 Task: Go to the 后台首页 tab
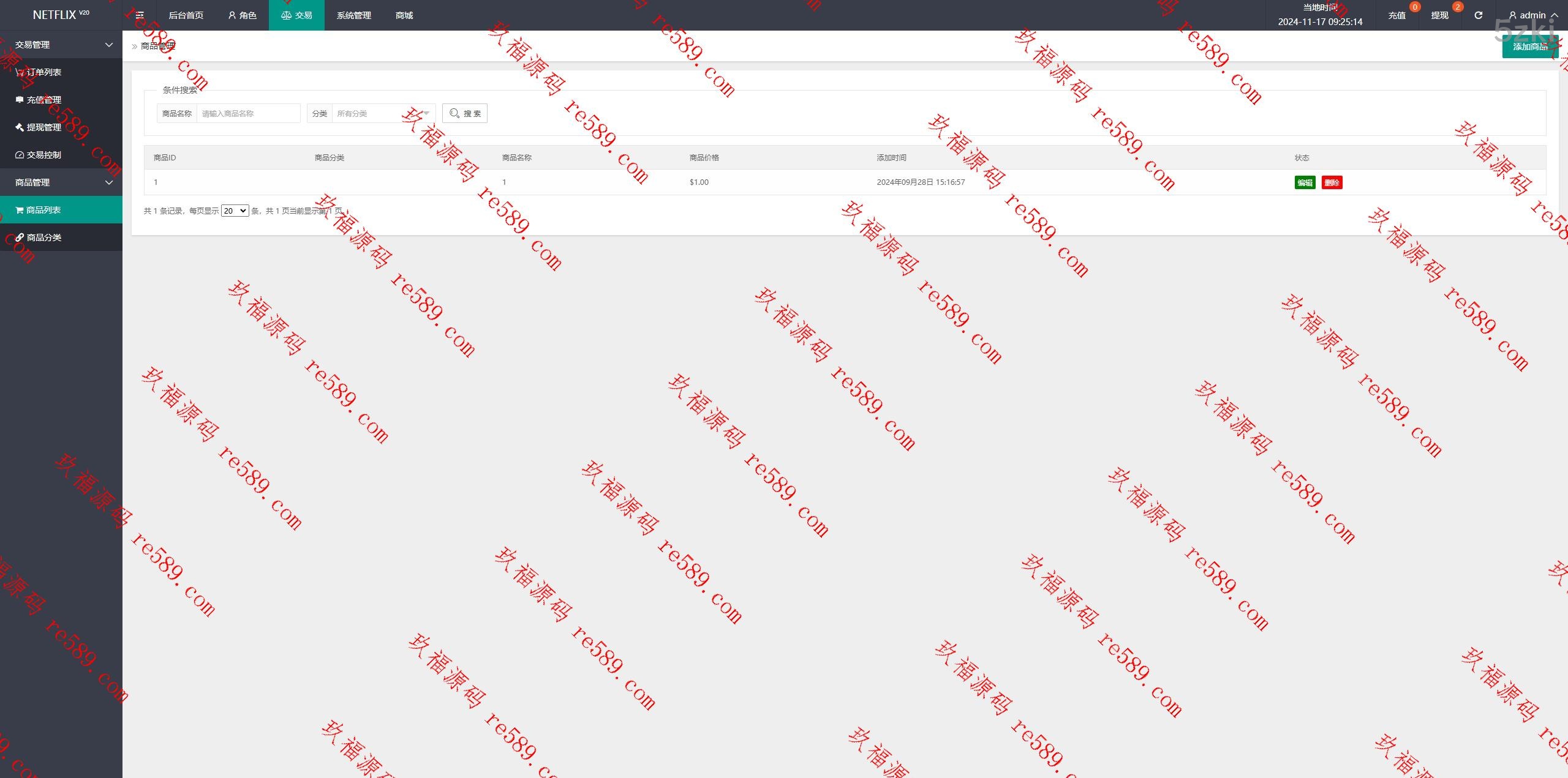tap(186, 15)
